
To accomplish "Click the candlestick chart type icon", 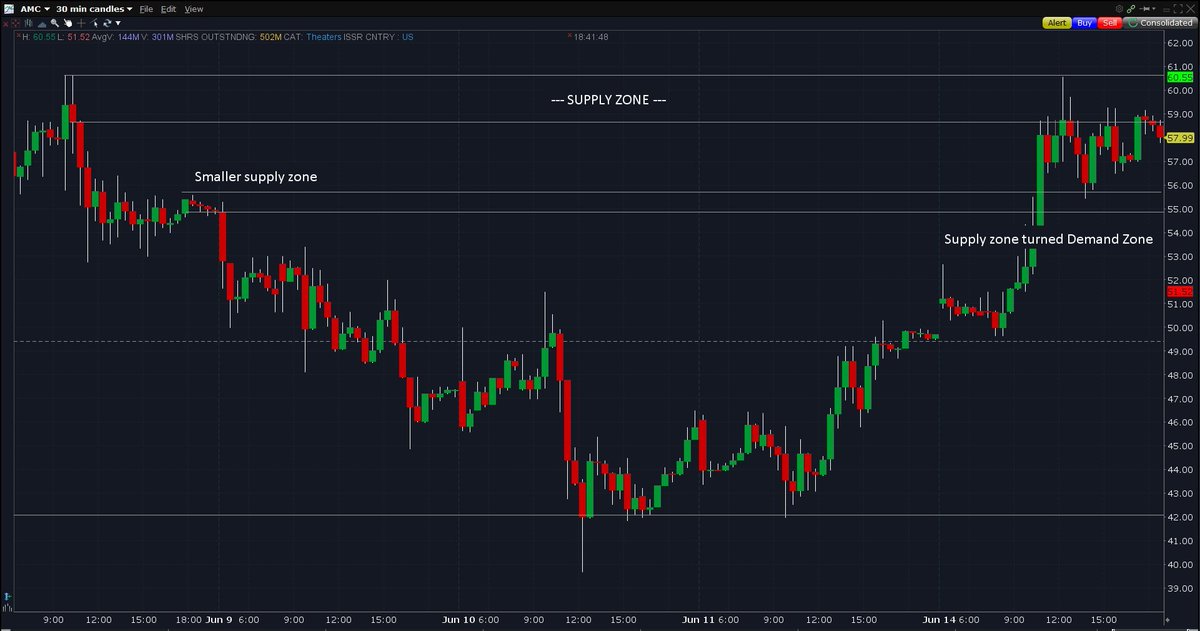I will click(x=29, y=23).
